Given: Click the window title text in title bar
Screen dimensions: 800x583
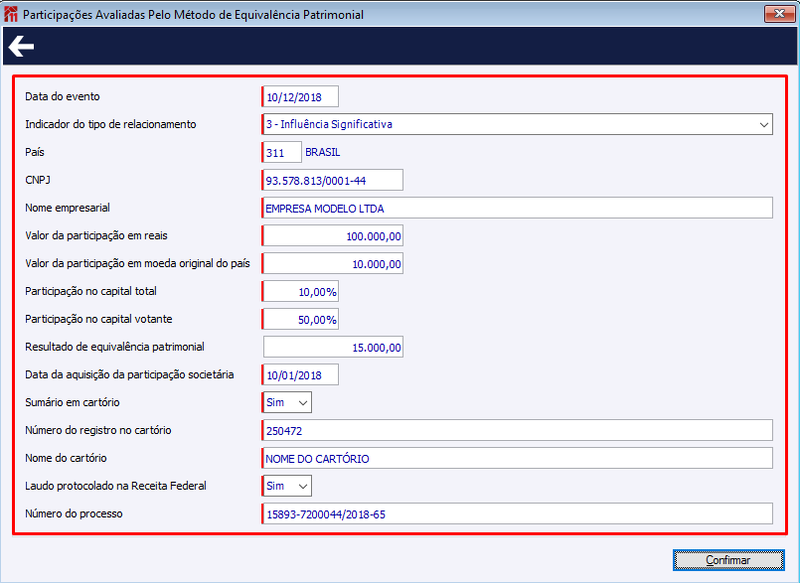Looking at the screenshot, I should [x=193, y=15].
